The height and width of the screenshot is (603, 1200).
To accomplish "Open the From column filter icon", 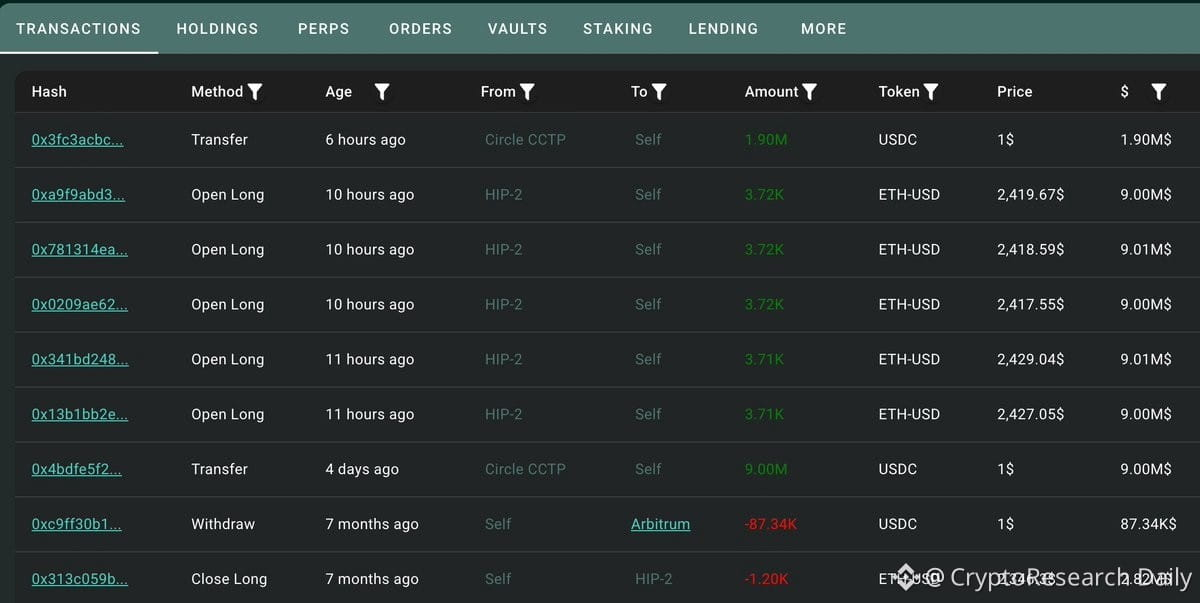I will tap(527, 92).
